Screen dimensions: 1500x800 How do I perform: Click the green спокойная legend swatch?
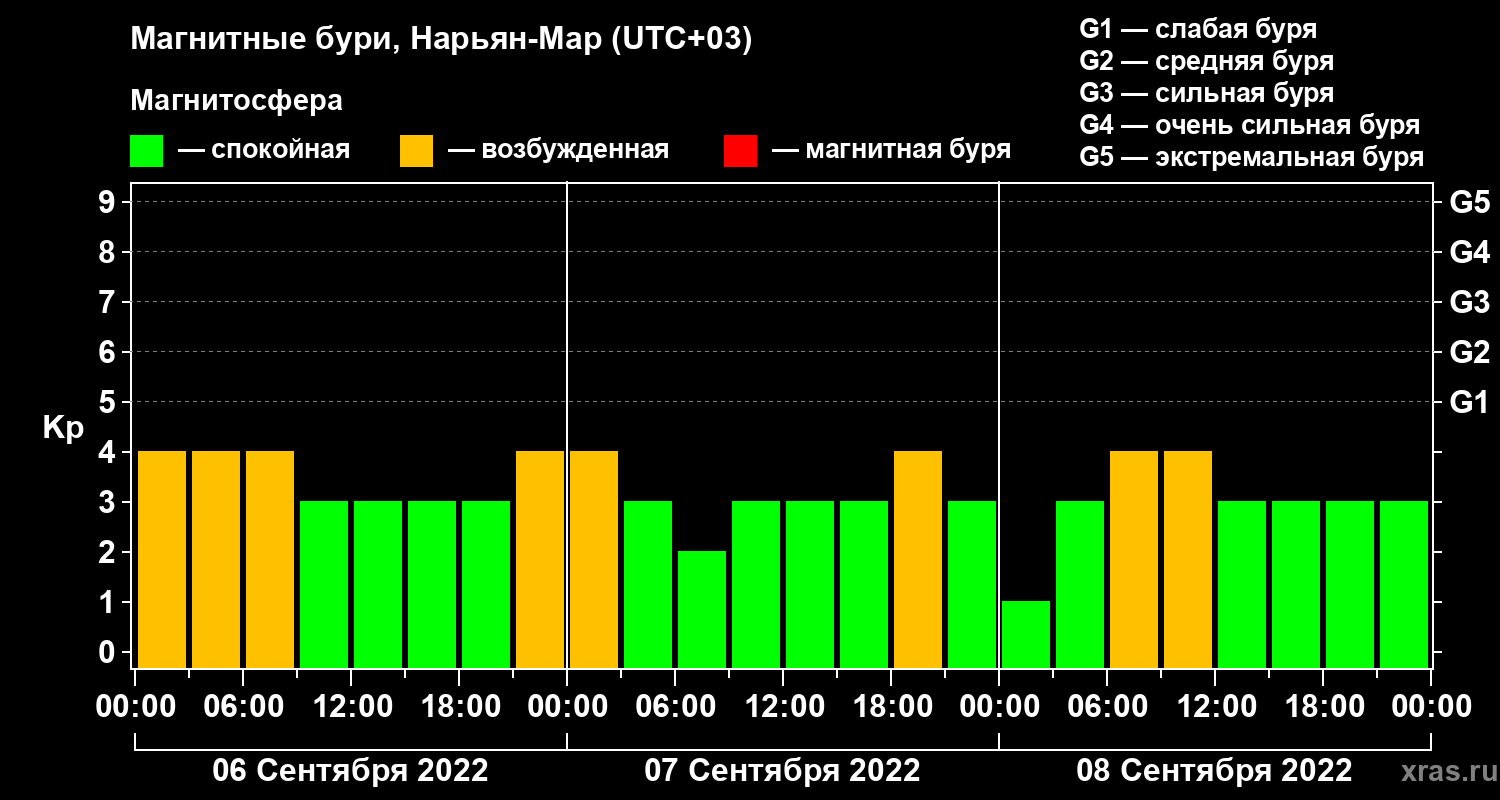[x=146, y=151]
